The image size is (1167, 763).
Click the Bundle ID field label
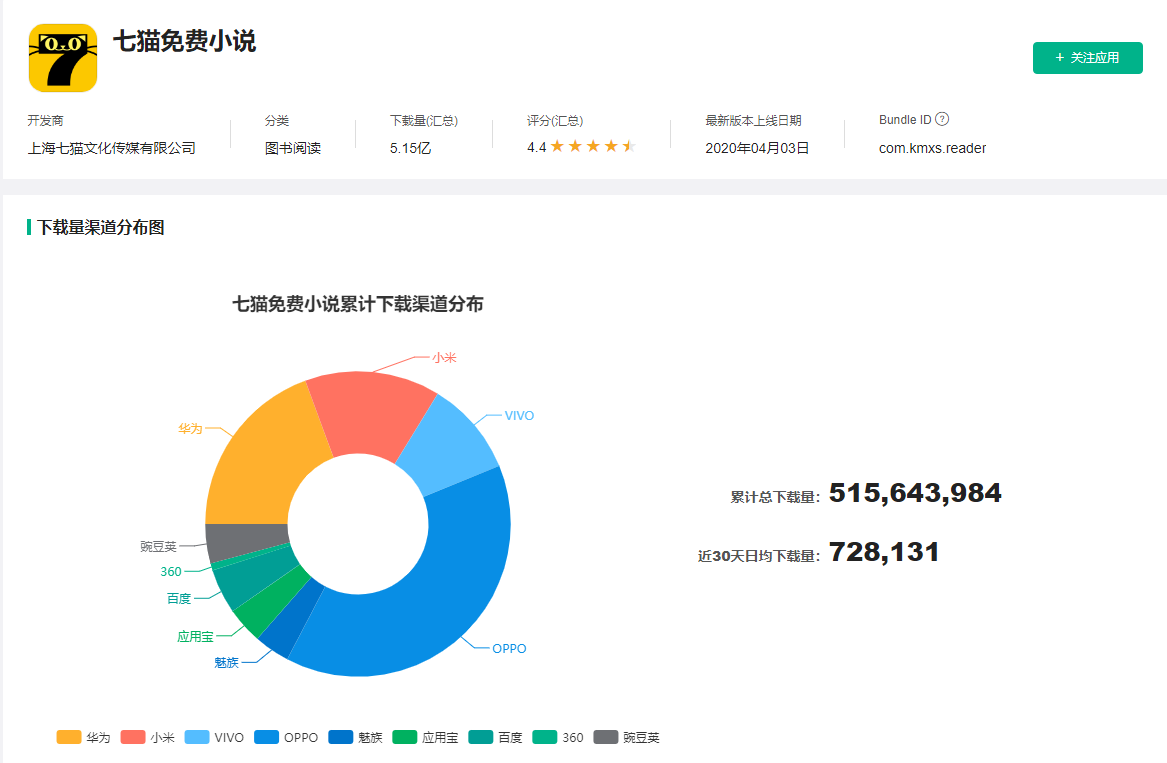pyautogui.click(x=905, y=120)
